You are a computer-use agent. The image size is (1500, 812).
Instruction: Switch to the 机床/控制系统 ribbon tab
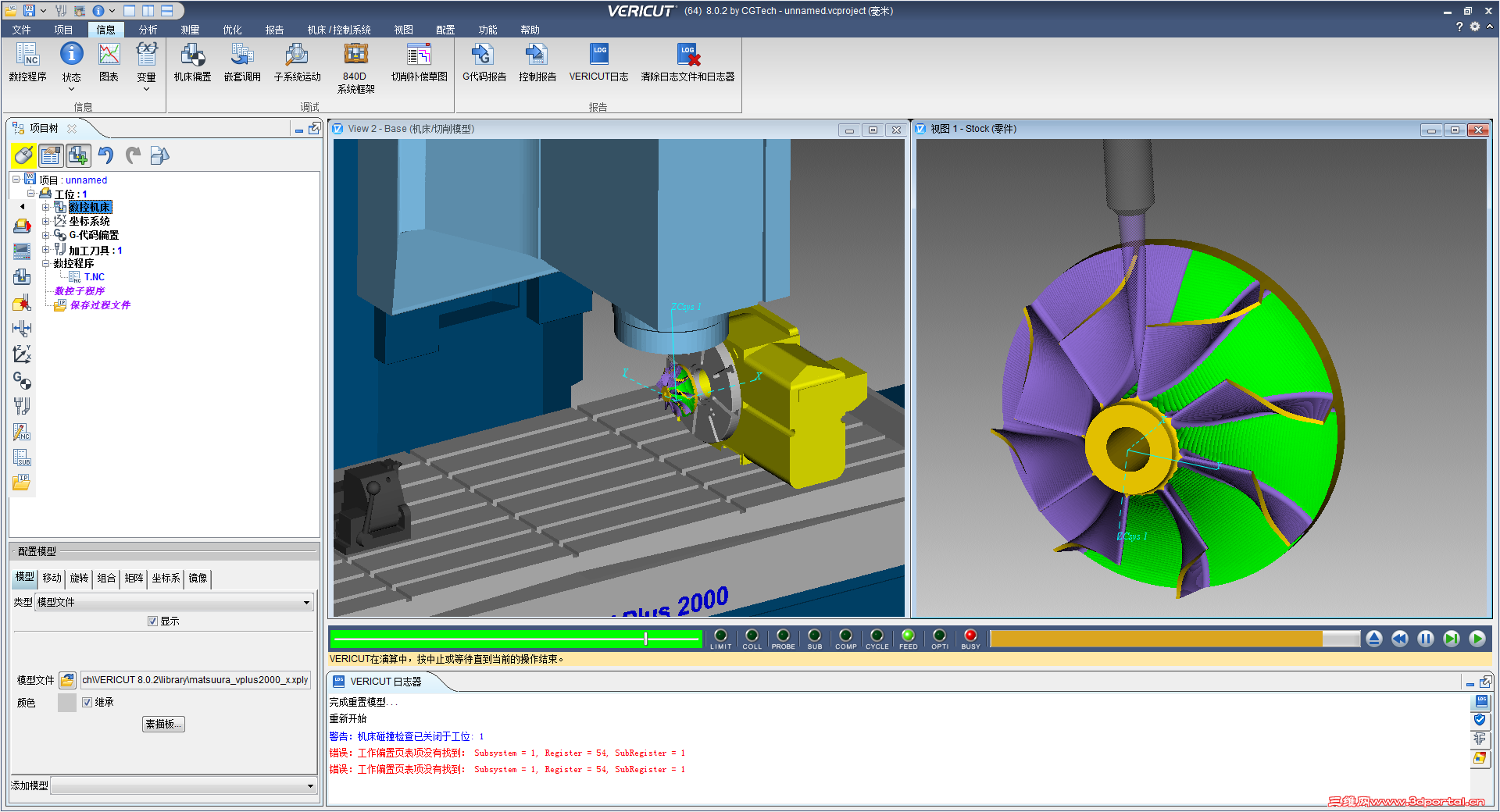click(x=339, y=30)
